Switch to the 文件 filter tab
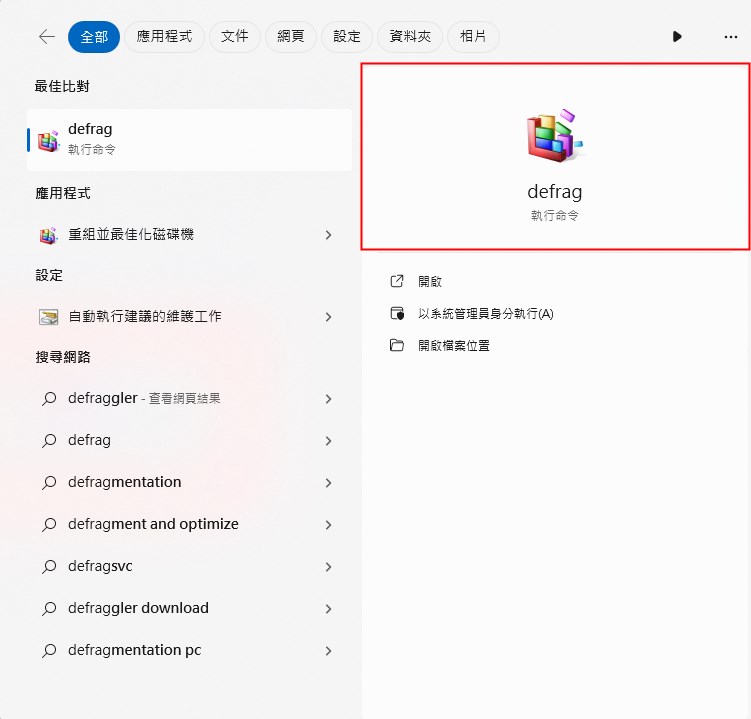 [x=235, y=36]
